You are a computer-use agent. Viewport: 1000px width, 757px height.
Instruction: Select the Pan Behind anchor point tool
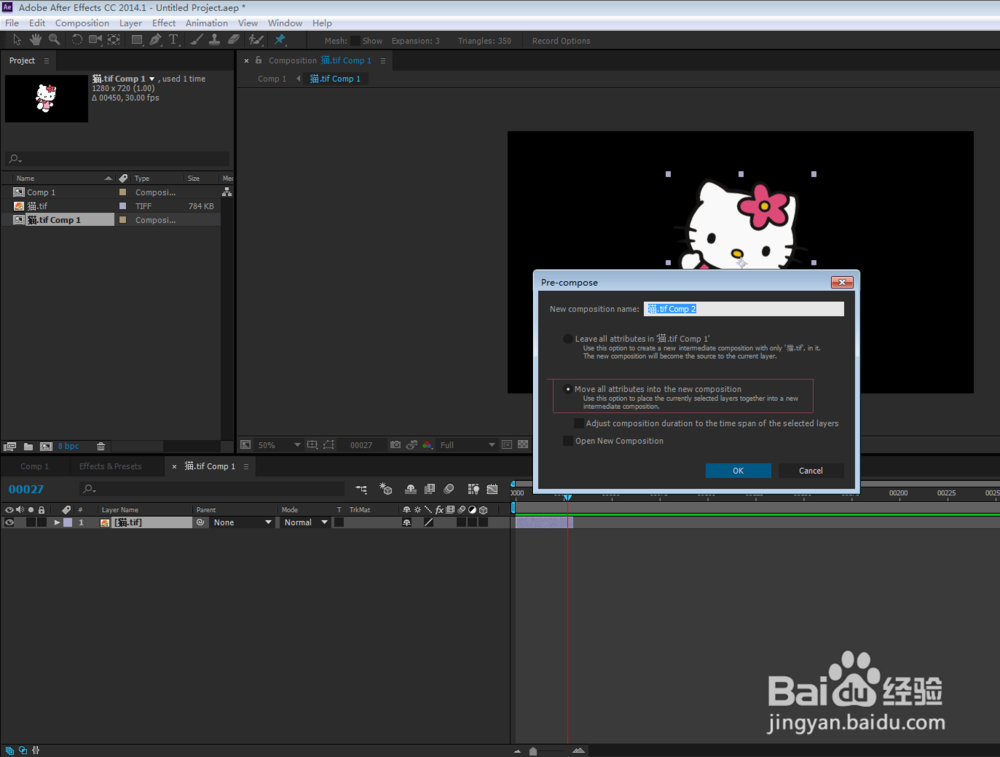tap(114, 40)
